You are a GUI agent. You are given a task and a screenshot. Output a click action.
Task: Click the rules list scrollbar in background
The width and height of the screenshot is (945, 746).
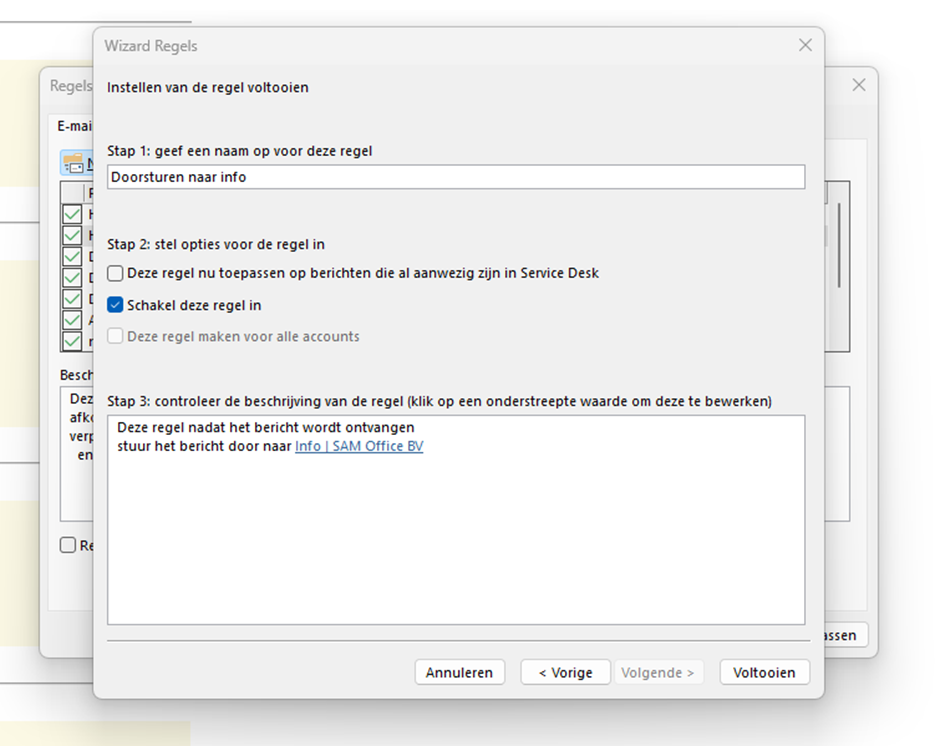coord(838,245)
